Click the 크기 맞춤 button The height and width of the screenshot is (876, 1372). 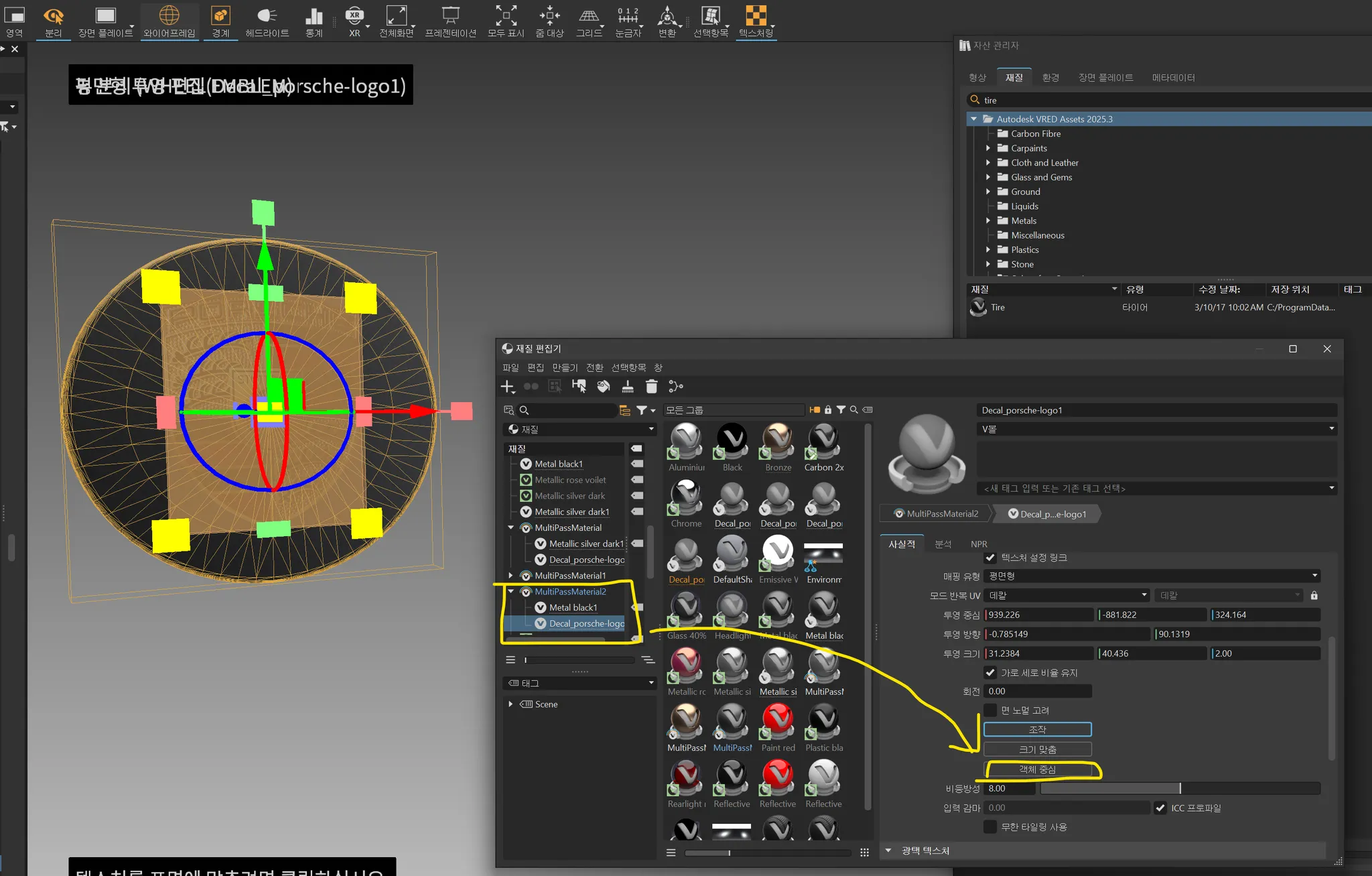1037,749
